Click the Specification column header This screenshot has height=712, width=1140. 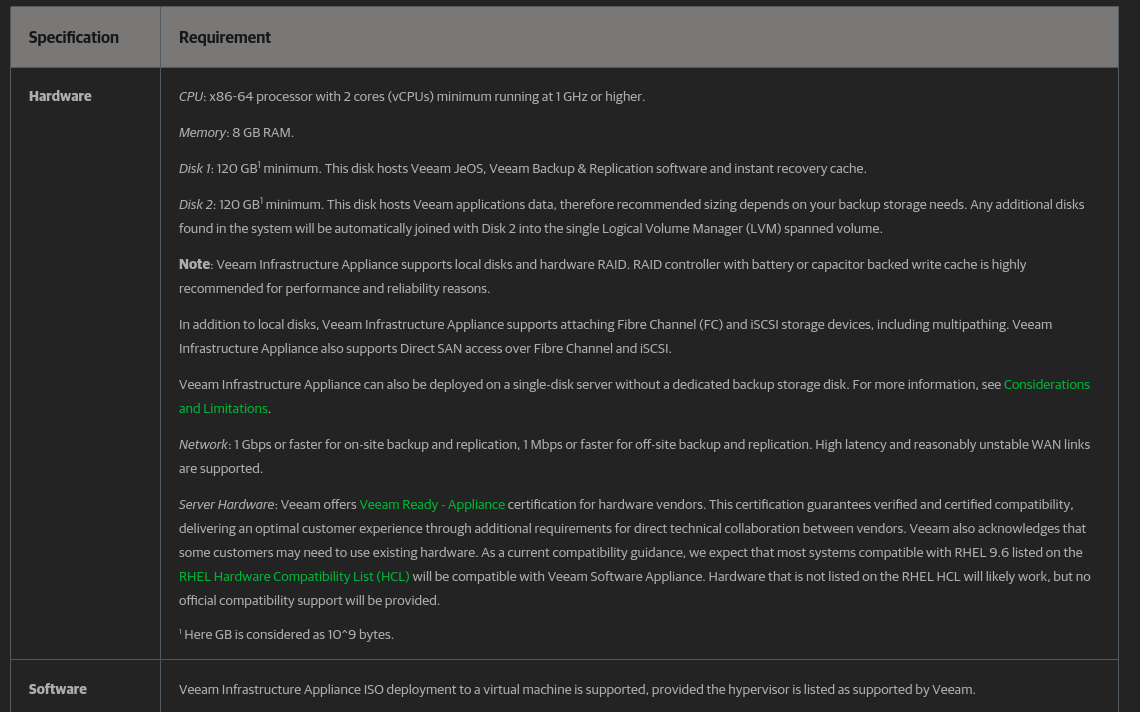[73, 38]
